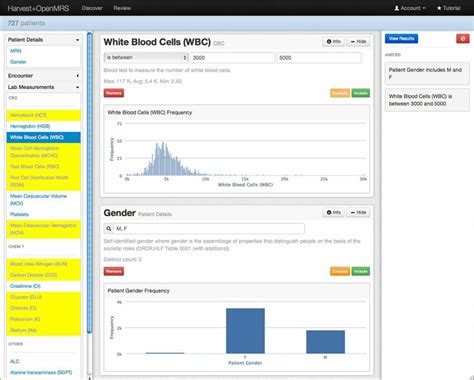Click the Account user icon
The width and height of the screenshot is (474, 380).
click(397, 8)
